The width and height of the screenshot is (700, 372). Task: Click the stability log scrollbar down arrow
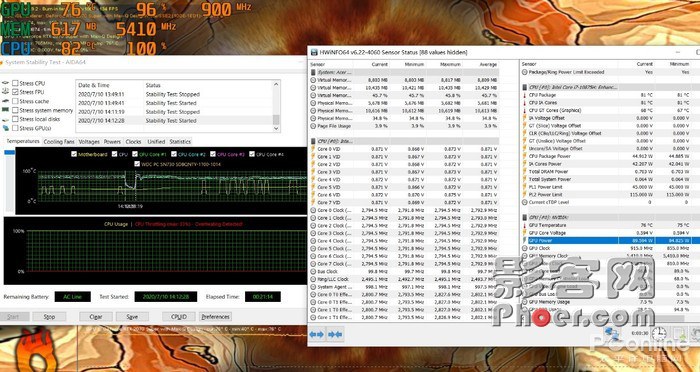click(276, 128)
